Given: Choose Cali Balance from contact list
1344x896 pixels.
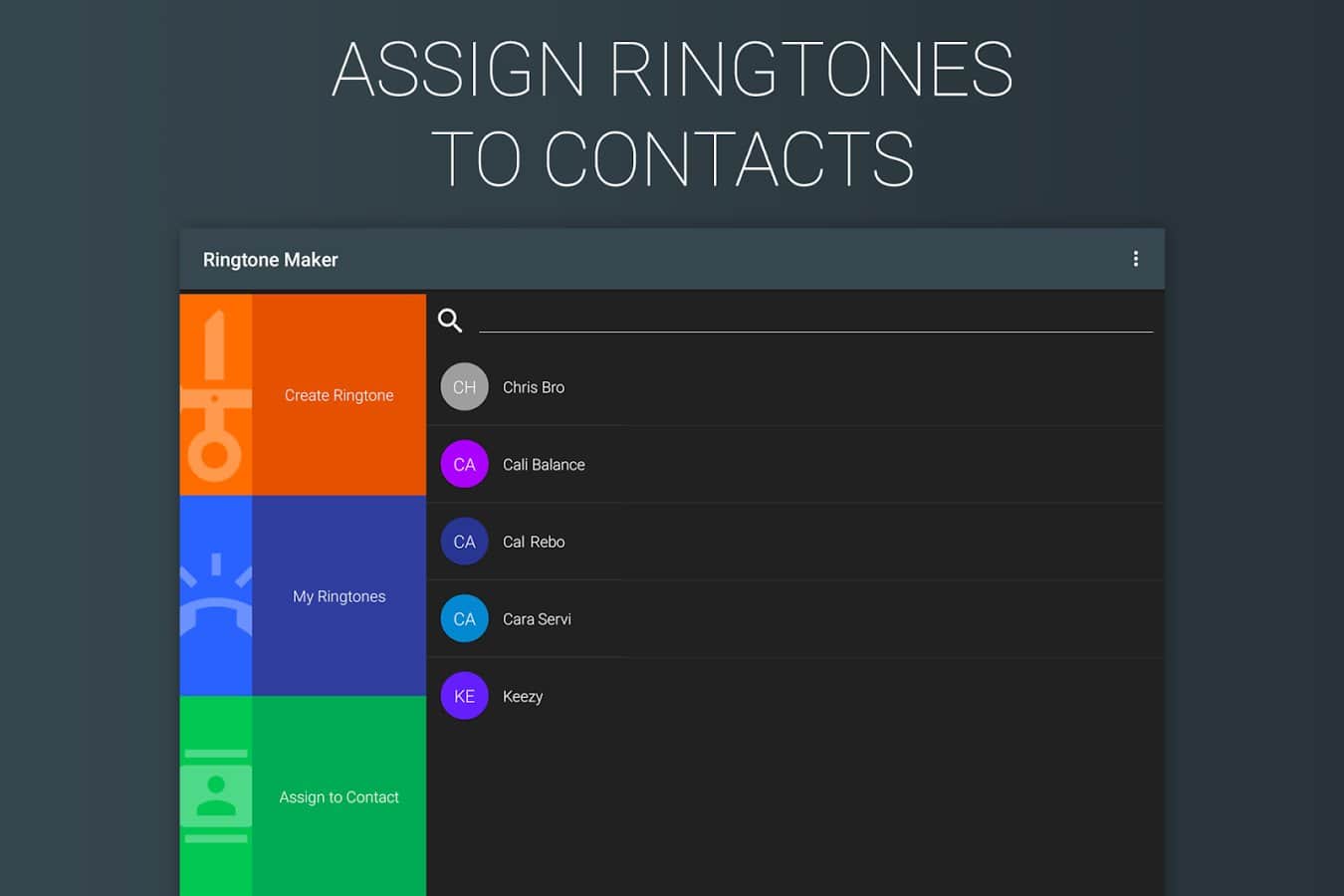Looking at the screenshot, I should click(544, 465).
